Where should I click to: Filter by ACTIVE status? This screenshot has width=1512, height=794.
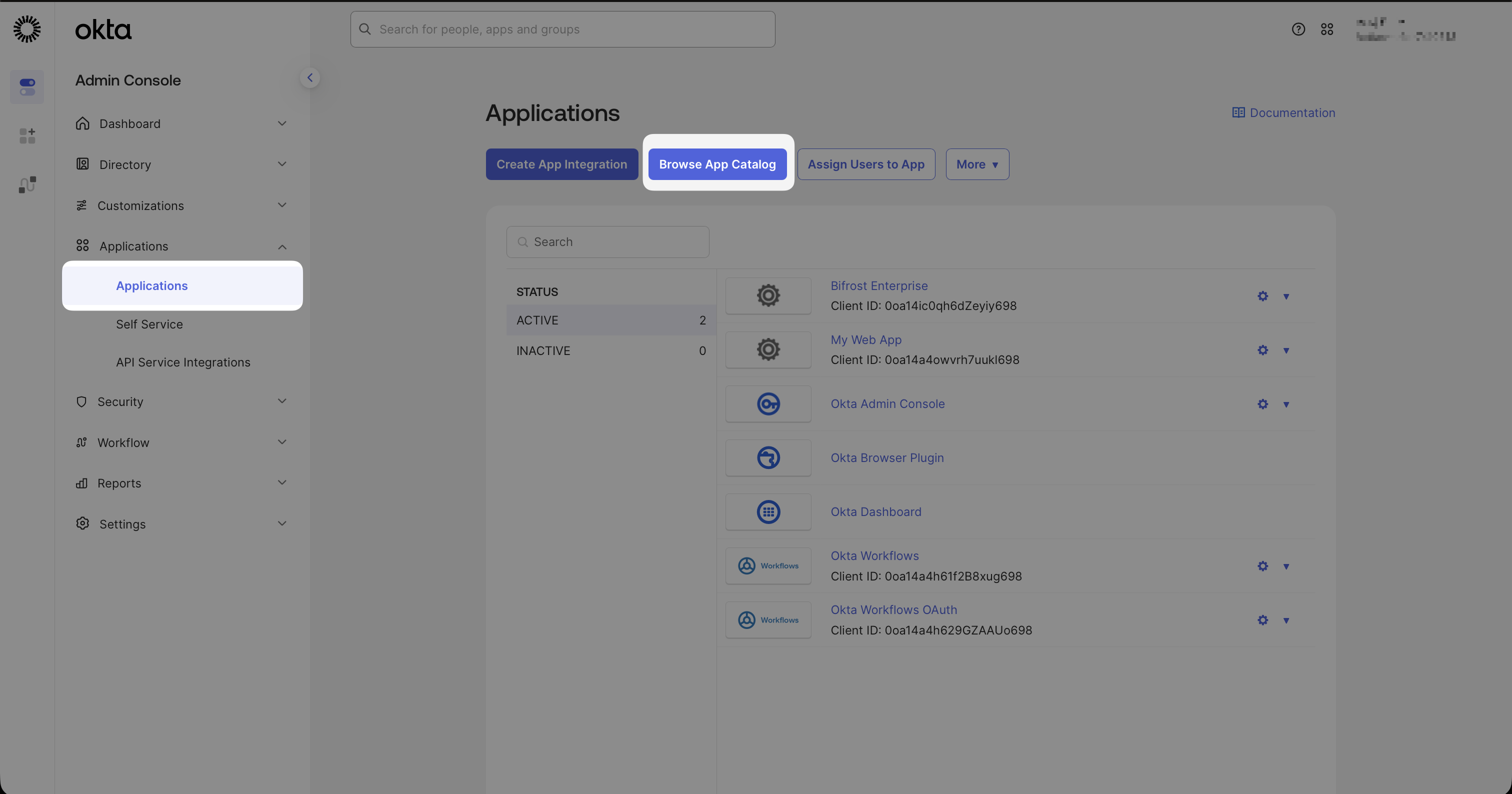611,320
